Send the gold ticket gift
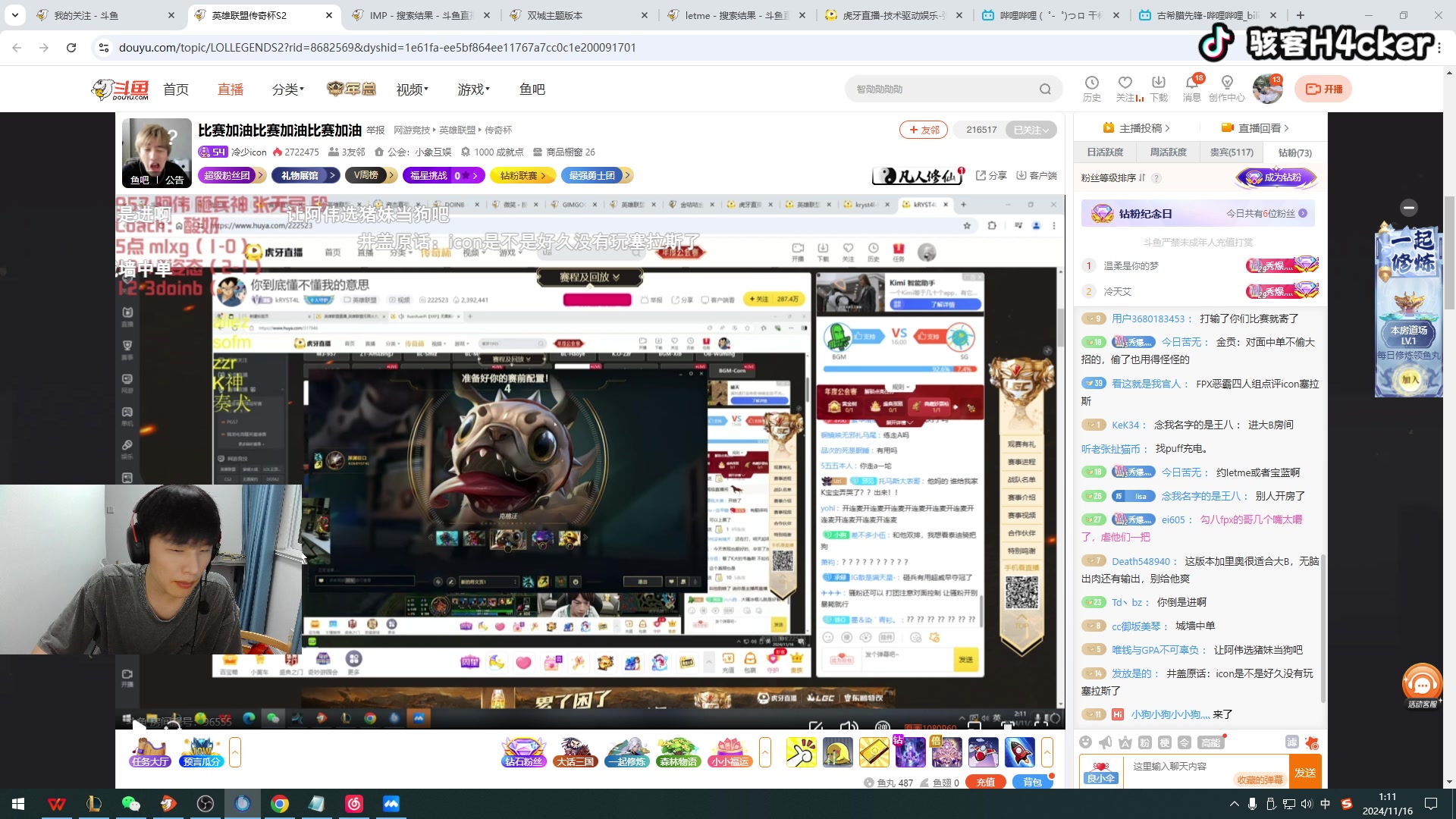 (x=874, y=752)
